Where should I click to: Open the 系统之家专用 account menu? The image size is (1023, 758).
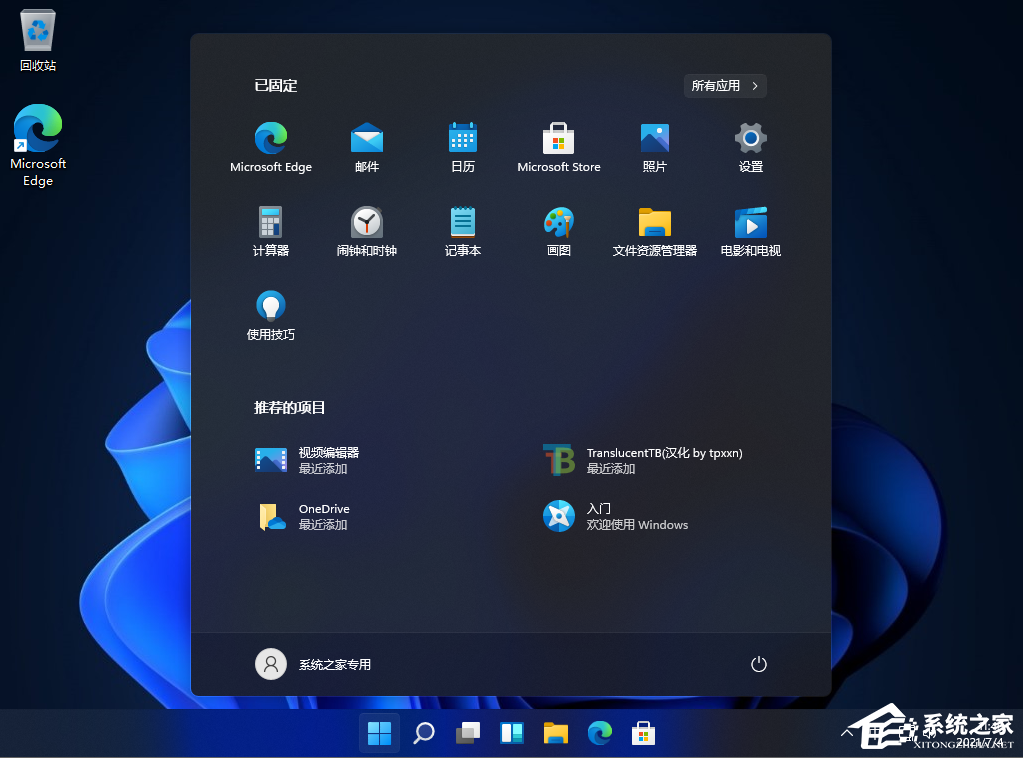(310, 663)
